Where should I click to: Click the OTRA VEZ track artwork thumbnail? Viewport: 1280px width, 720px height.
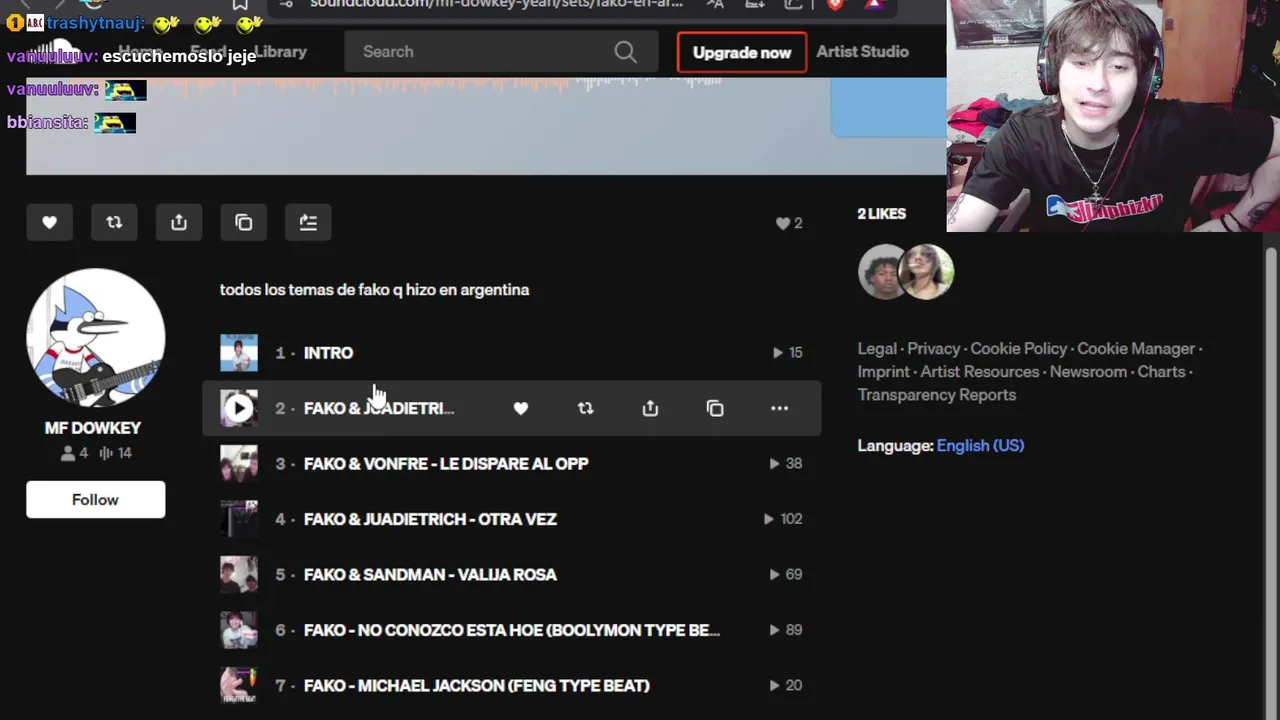pyautogui.click(x=239, y=519)
